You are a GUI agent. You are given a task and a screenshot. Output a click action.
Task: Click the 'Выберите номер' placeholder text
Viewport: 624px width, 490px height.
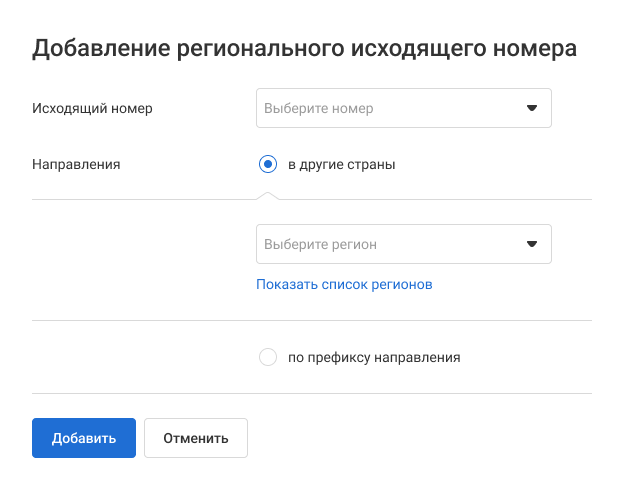coord(318,108)
